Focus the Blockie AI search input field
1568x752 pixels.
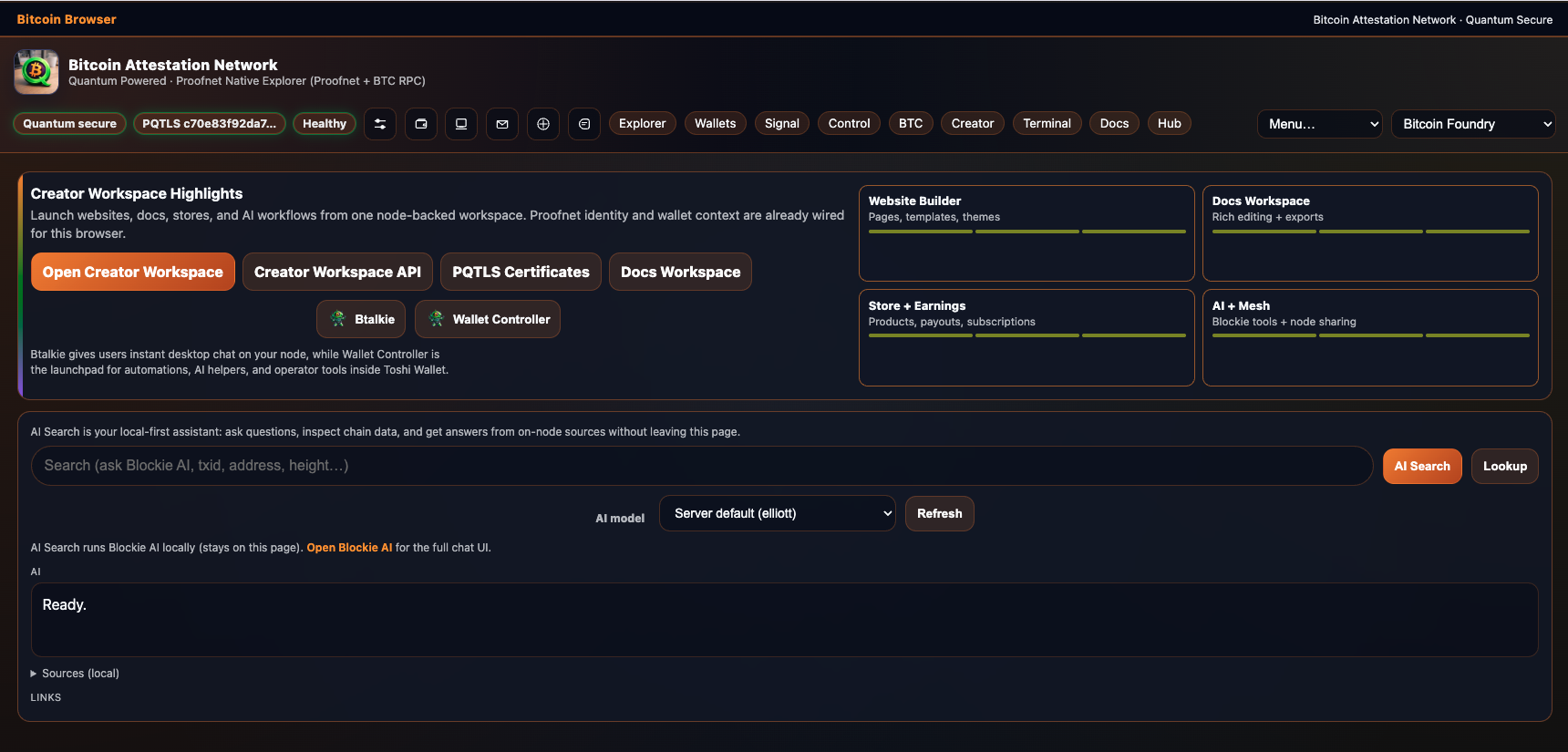(x=702, y=466)
